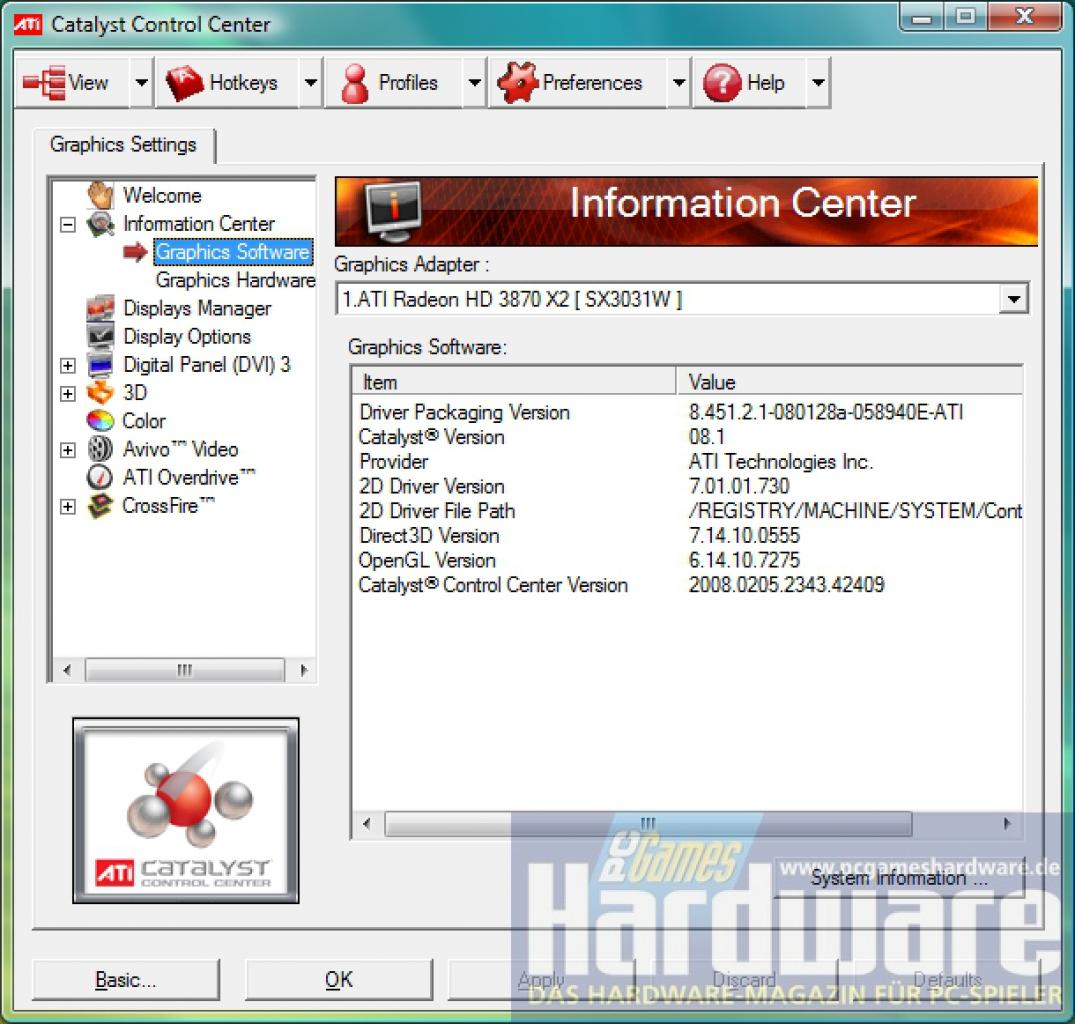Open the Welcome tree entry

pyautogui.click(x=162, y=195)
